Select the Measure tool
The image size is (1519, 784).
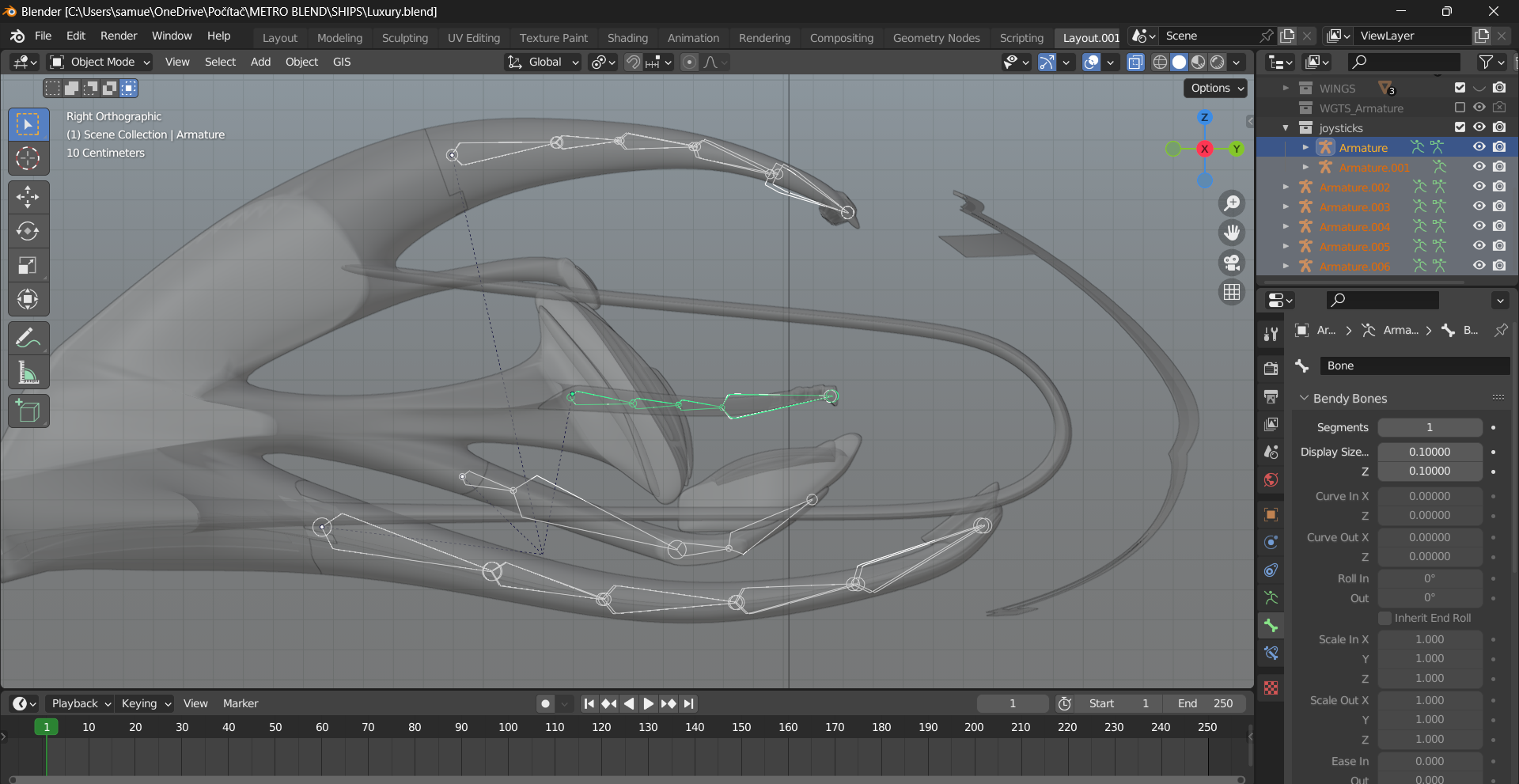click(28, 373)
